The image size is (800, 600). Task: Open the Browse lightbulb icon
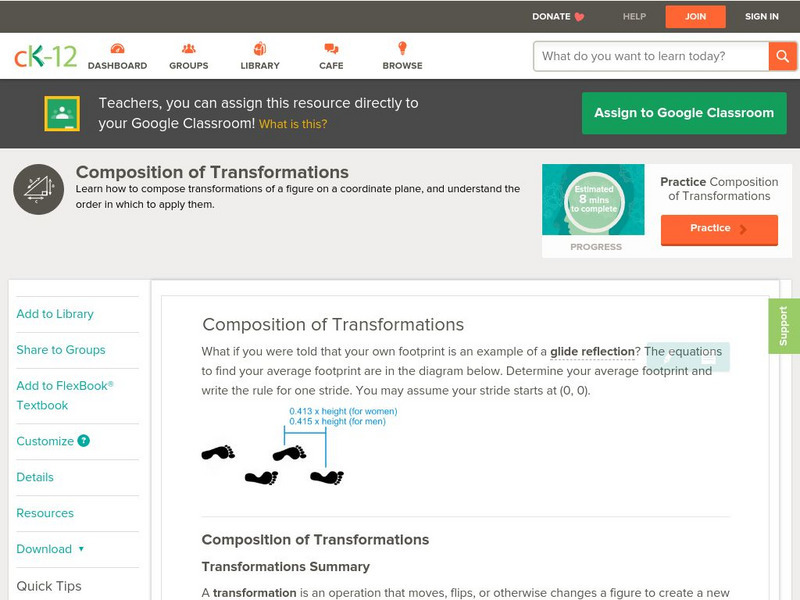(401, 47)
